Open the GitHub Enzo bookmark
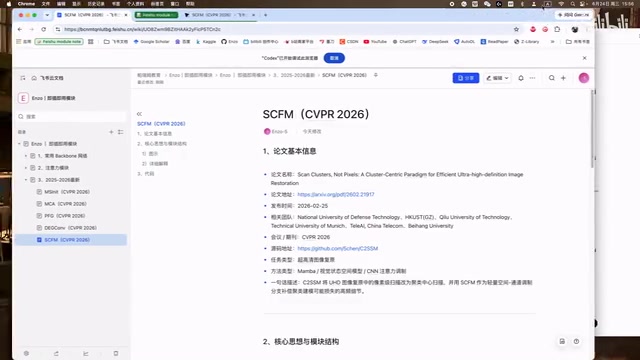640x360 pixels. click(229, 42)
